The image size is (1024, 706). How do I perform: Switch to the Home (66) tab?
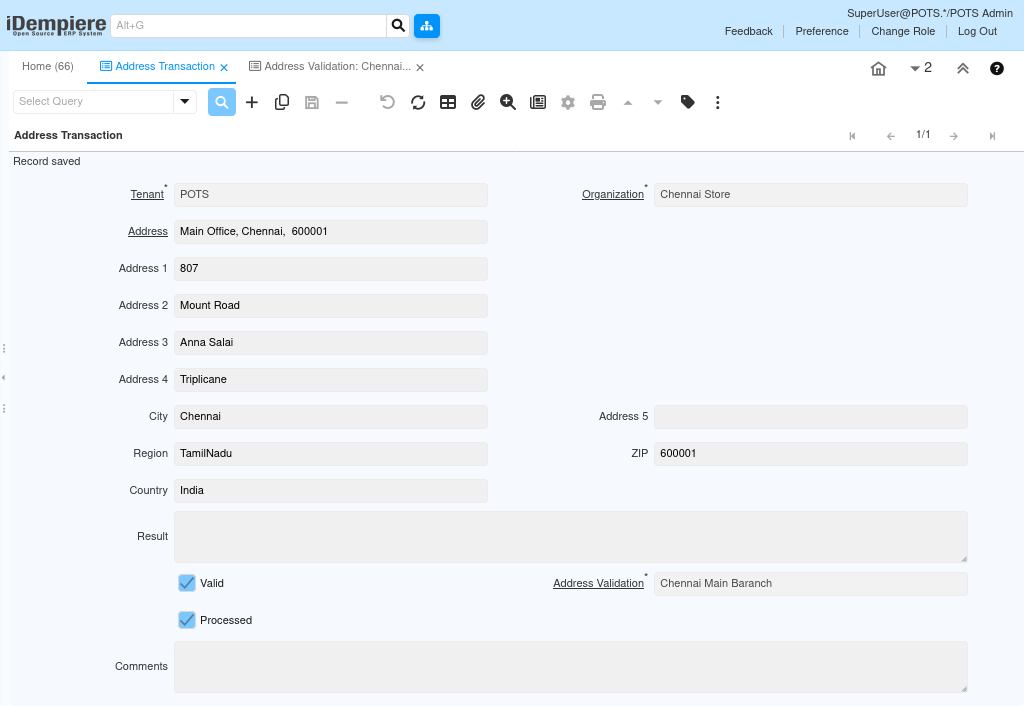(48, 67)
